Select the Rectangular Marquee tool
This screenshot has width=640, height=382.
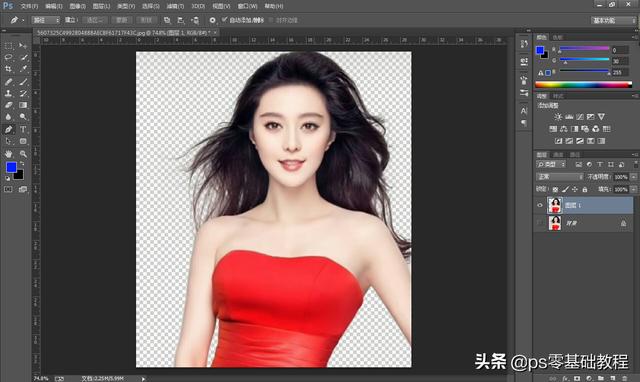click(x=8, y=46)
